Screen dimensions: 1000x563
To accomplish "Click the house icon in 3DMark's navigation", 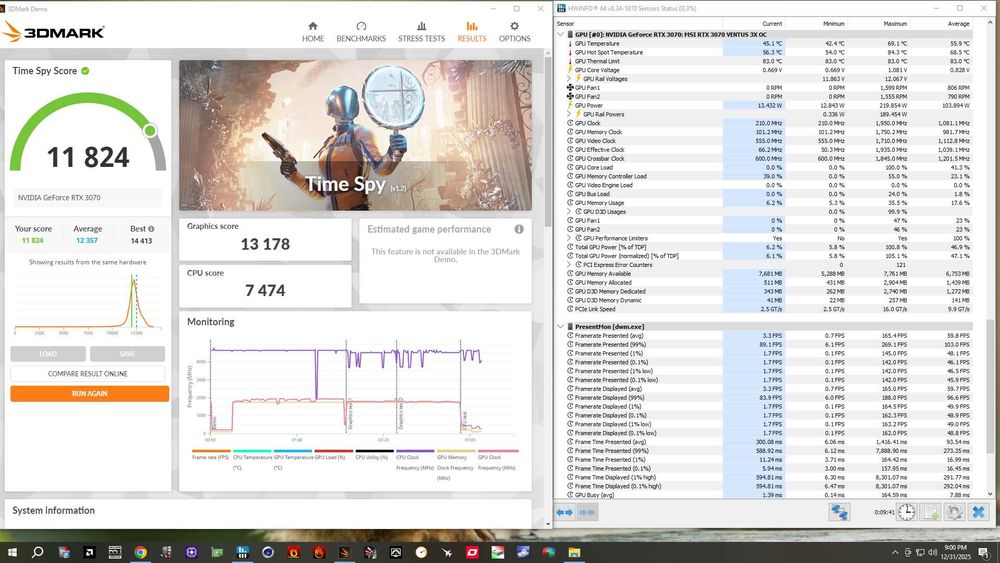I will (x=312, y=26).
